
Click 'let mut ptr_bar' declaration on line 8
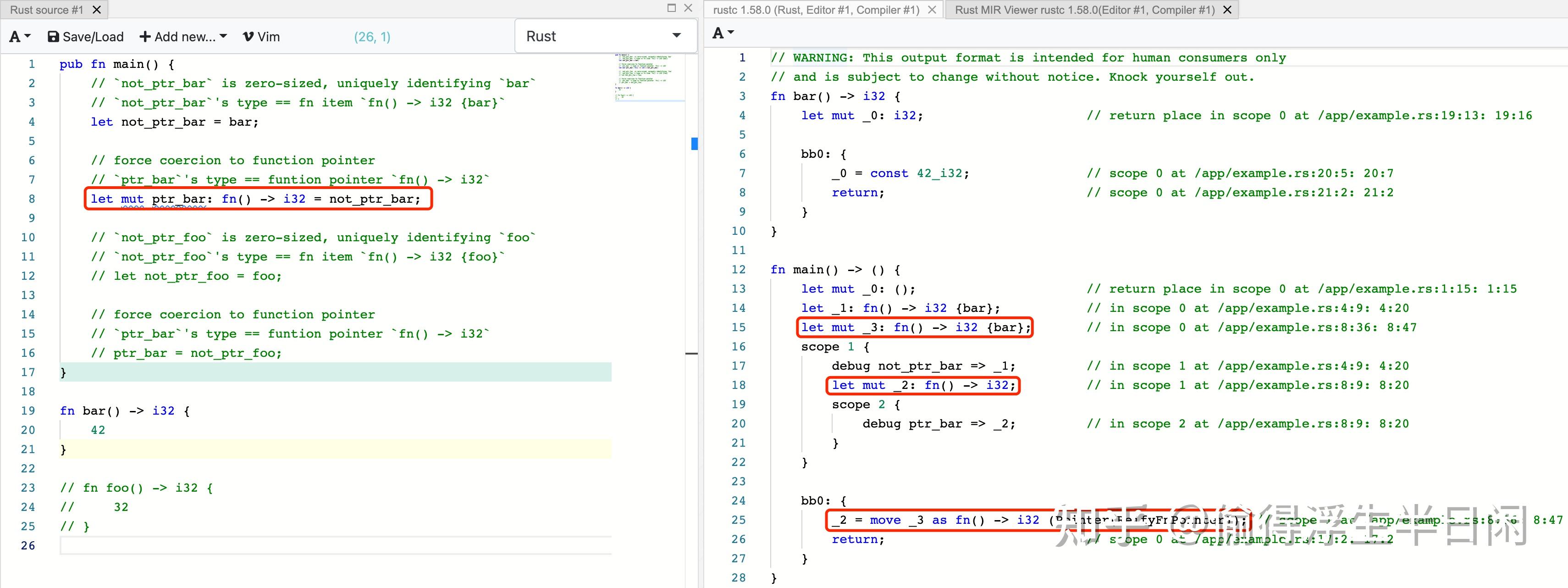click(256, 199)
